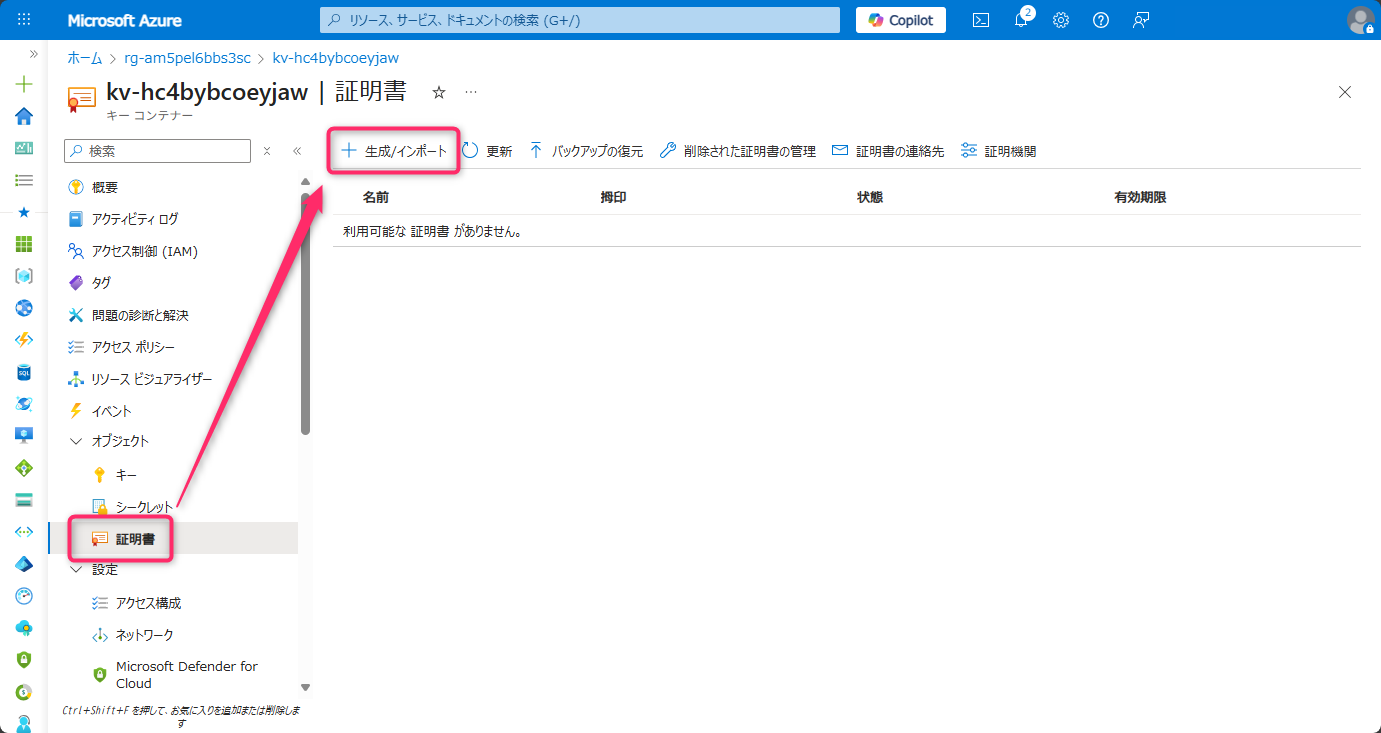Viewport: 1381px width, 733px height.
Task: Collapse the resource menu with « button
Action: point(297,151)
